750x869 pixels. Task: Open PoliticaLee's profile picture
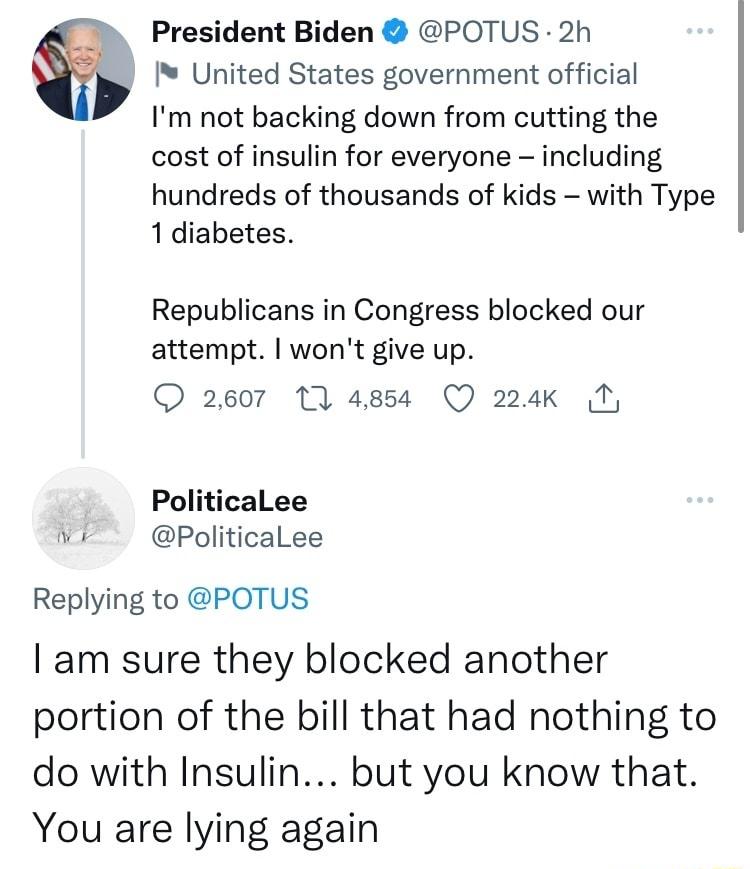pos(83,525)
